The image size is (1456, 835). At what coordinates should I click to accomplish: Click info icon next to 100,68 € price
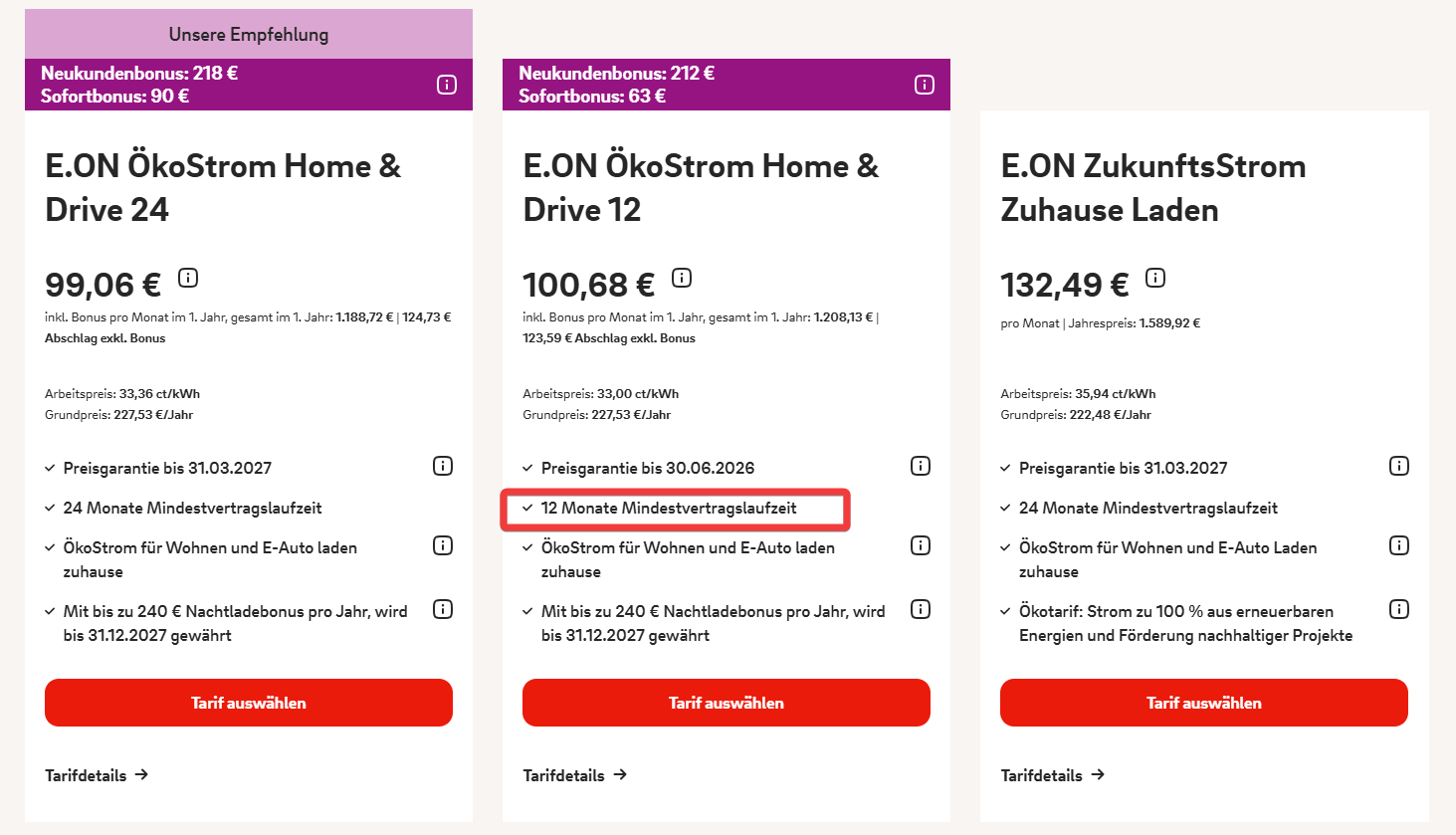(x=682, y=278)
